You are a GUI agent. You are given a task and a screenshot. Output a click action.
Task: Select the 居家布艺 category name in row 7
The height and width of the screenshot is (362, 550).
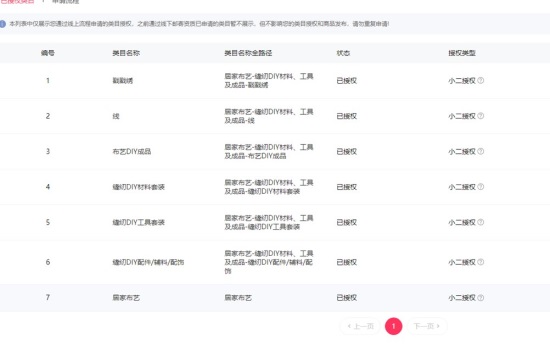click(126, 297)
